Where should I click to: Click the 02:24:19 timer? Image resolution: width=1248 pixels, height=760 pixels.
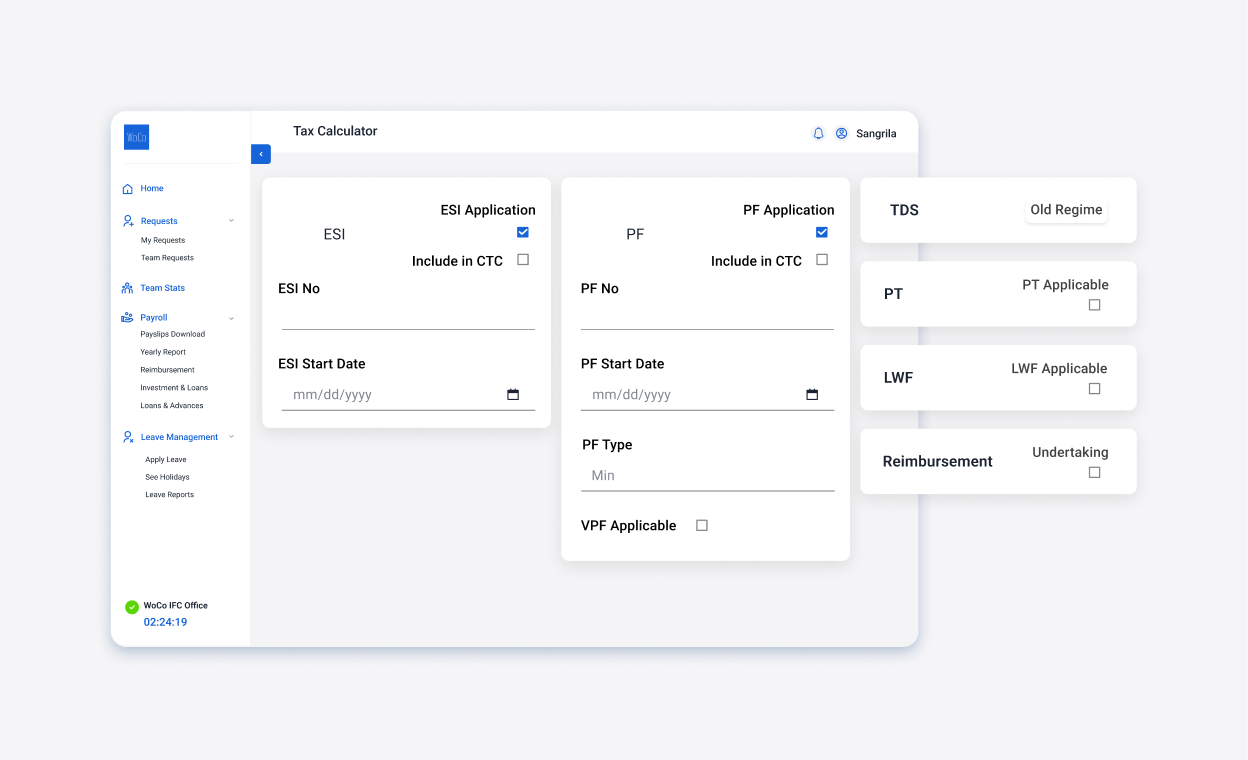pyautogui.click(x=165, y=623)
